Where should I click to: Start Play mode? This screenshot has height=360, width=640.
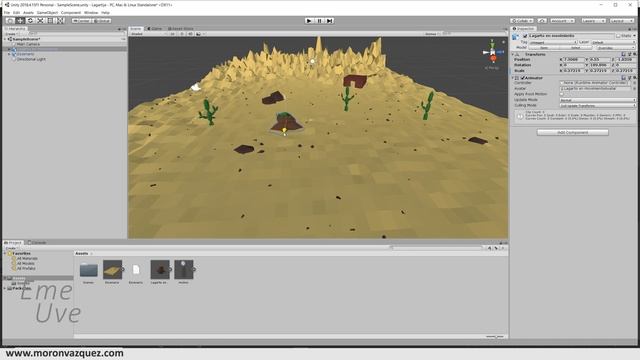pos(309,20)
